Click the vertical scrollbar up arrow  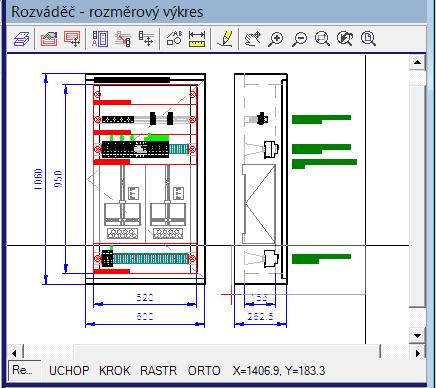pos(417,62)
